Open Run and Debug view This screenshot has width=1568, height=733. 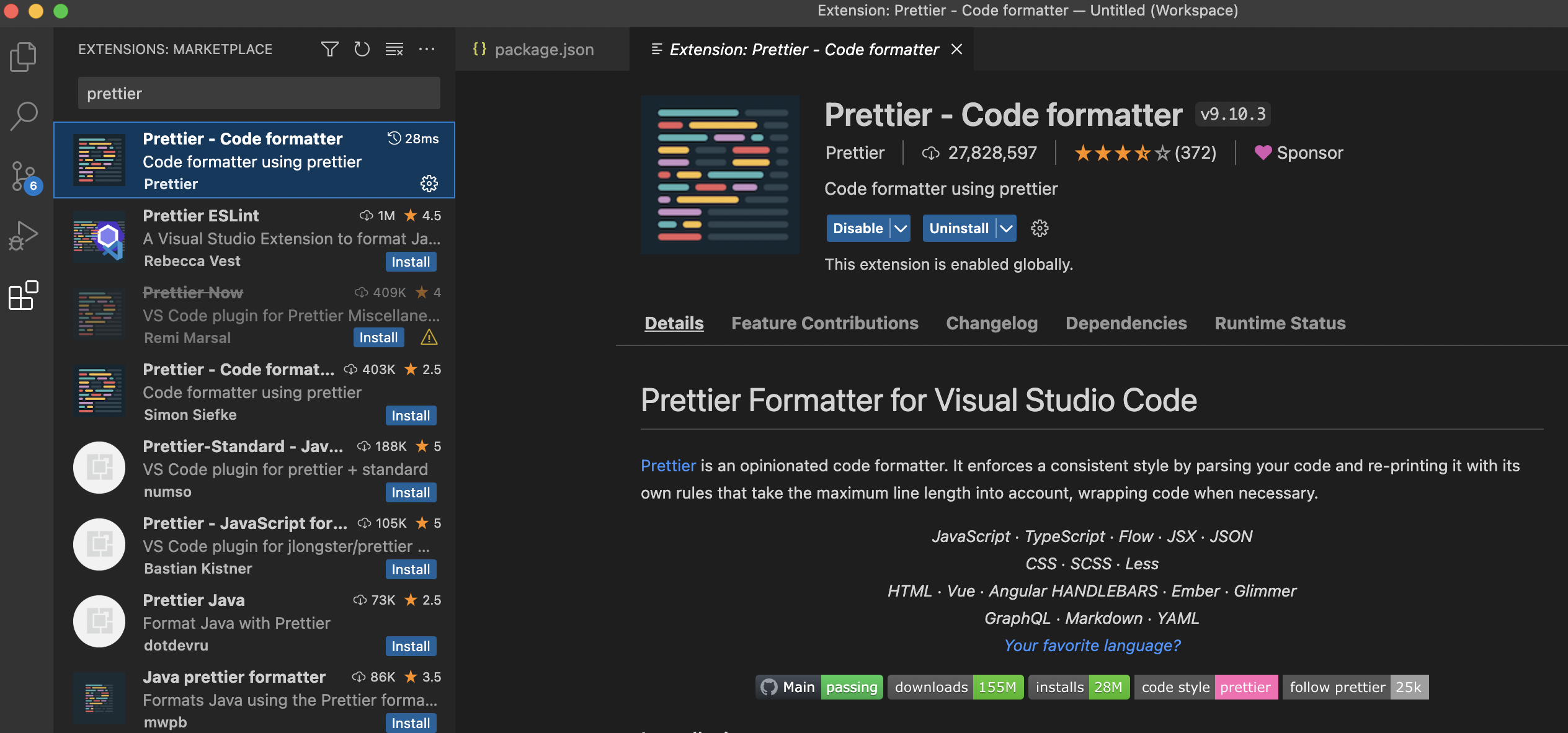[x=24, y=236]
